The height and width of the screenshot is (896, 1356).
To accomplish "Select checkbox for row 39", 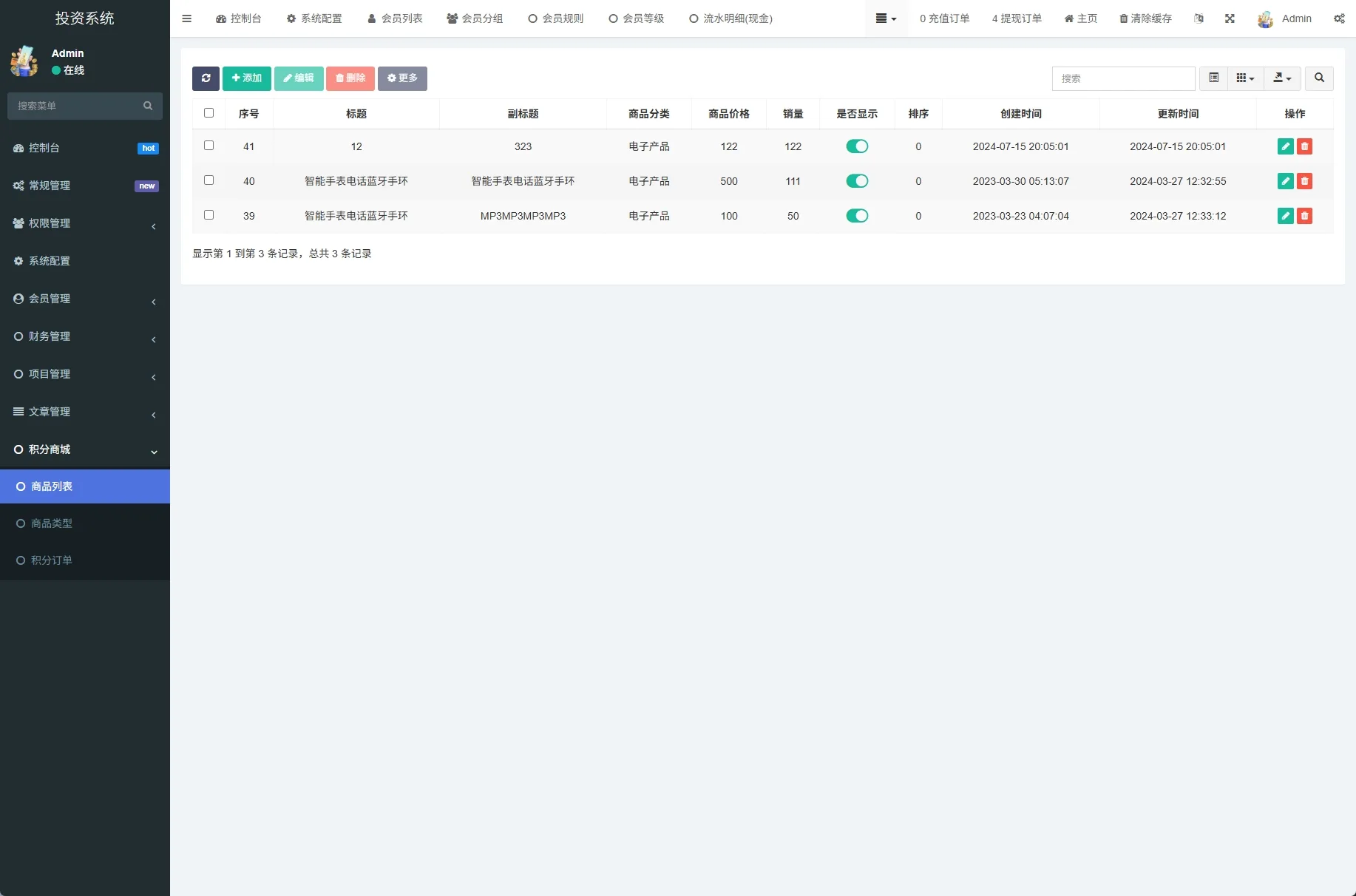I will (209, 214).
